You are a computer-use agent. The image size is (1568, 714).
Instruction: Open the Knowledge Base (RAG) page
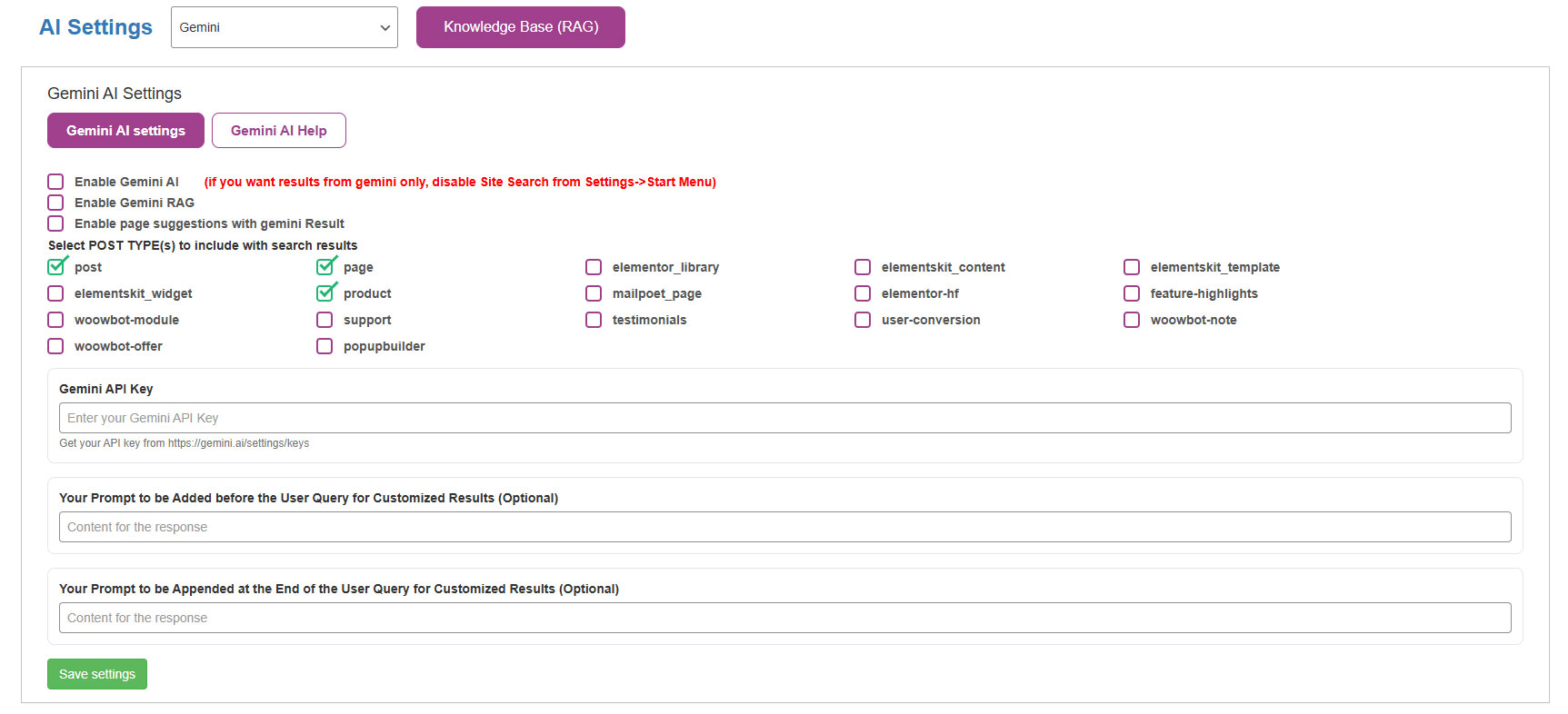[x=520, y=27]
